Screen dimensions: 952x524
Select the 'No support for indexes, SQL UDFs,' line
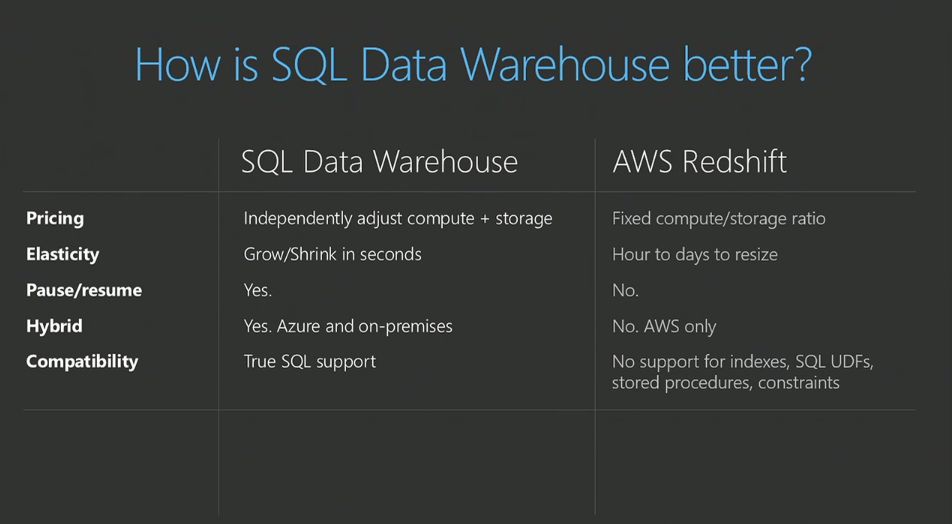[x=749, y=361]
